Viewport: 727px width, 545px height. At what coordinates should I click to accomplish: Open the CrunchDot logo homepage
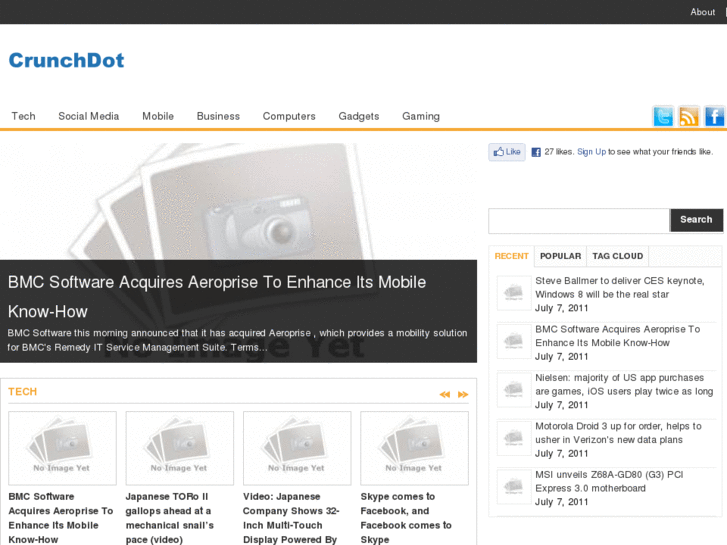point(66,60)
